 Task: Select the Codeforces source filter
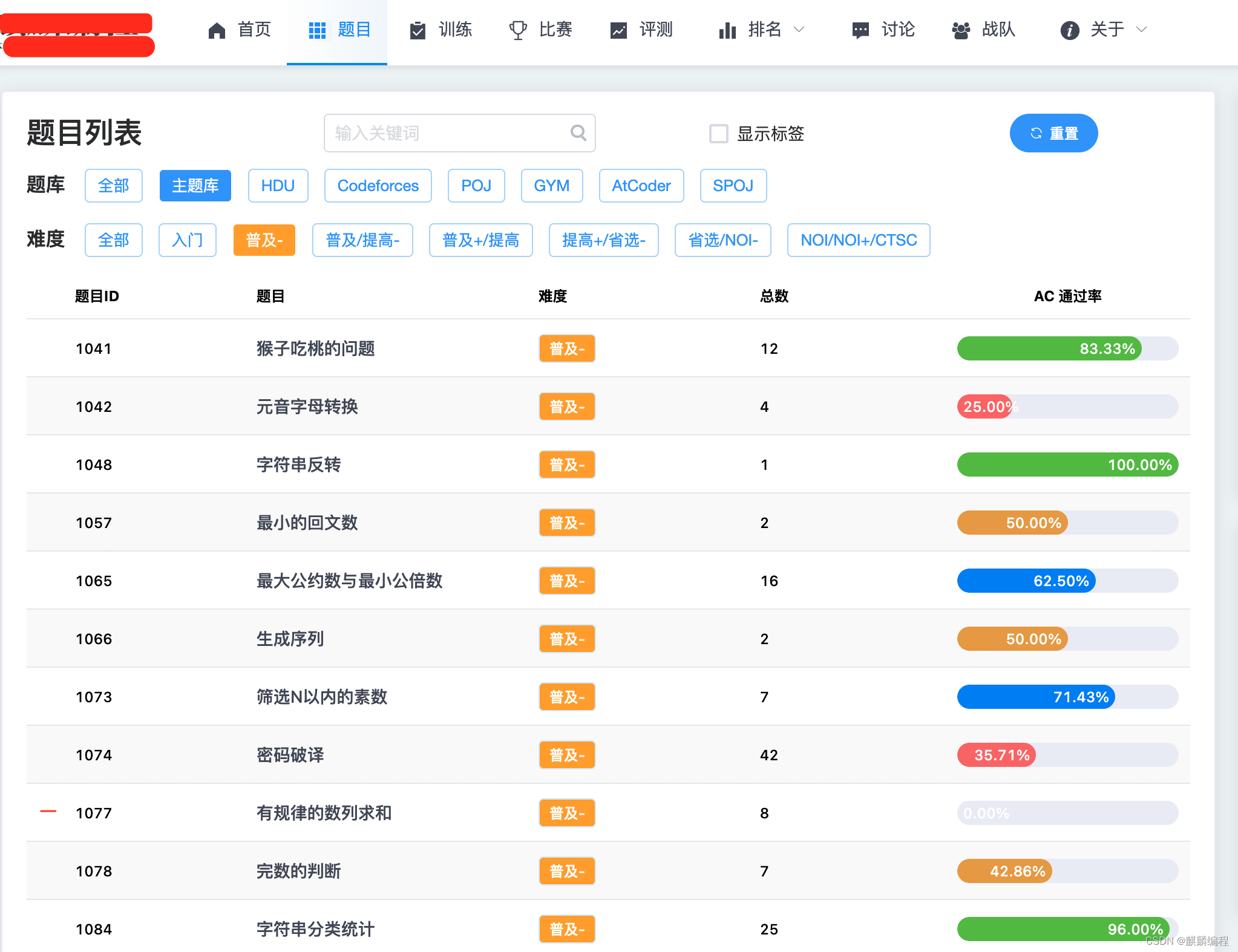coord(378,186)
